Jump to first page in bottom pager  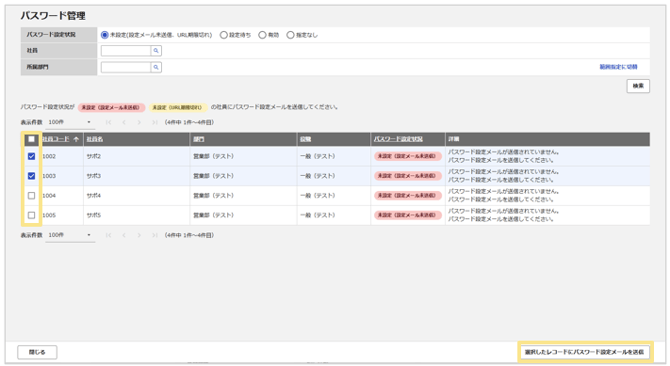109,235
